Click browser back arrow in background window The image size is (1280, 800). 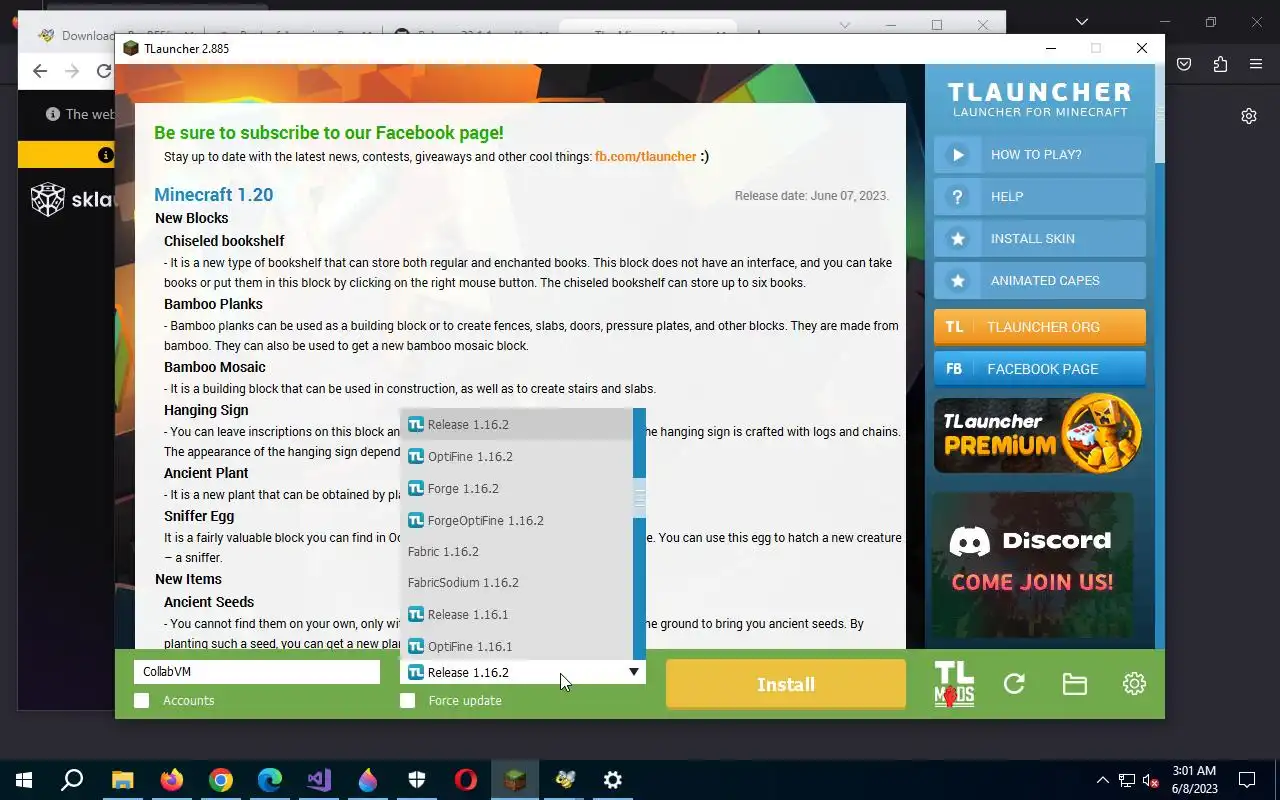point(40,71)
